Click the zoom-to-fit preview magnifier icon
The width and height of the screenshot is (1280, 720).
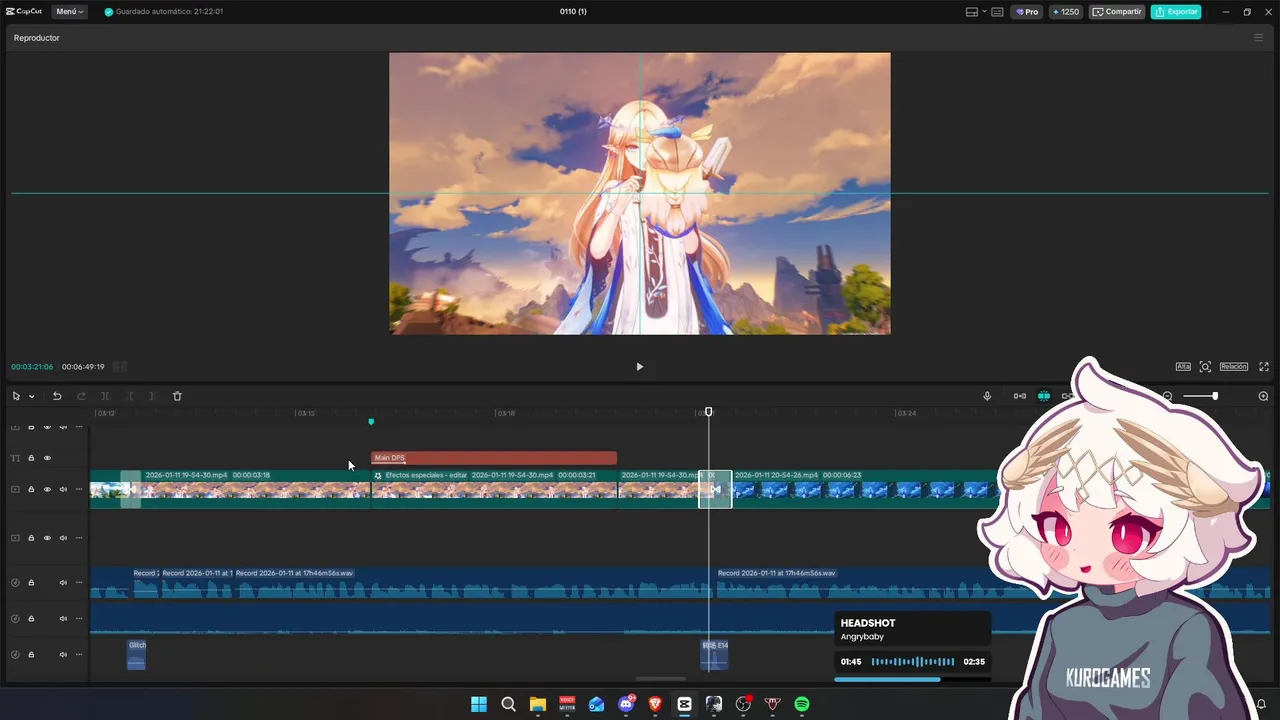[x=1205, y=367]
